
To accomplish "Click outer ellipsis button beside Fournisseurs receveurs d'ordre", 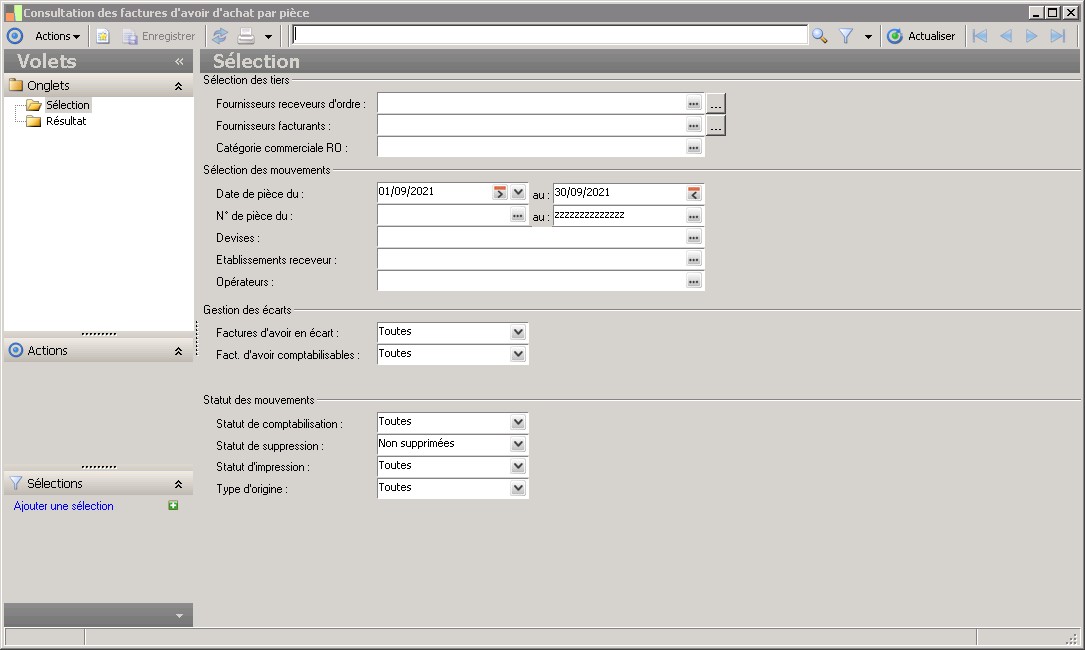I will tap(715, 104).
